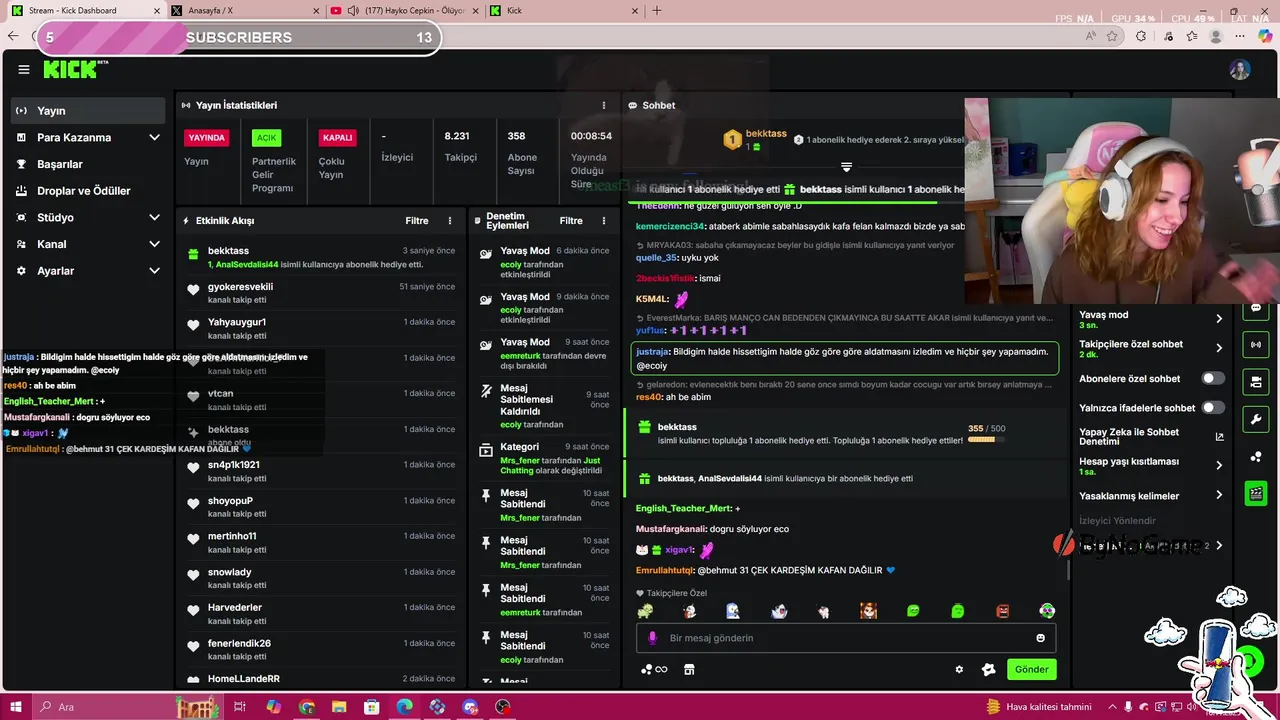Open the emoji picker in the message box

(x=1041, y=638)
